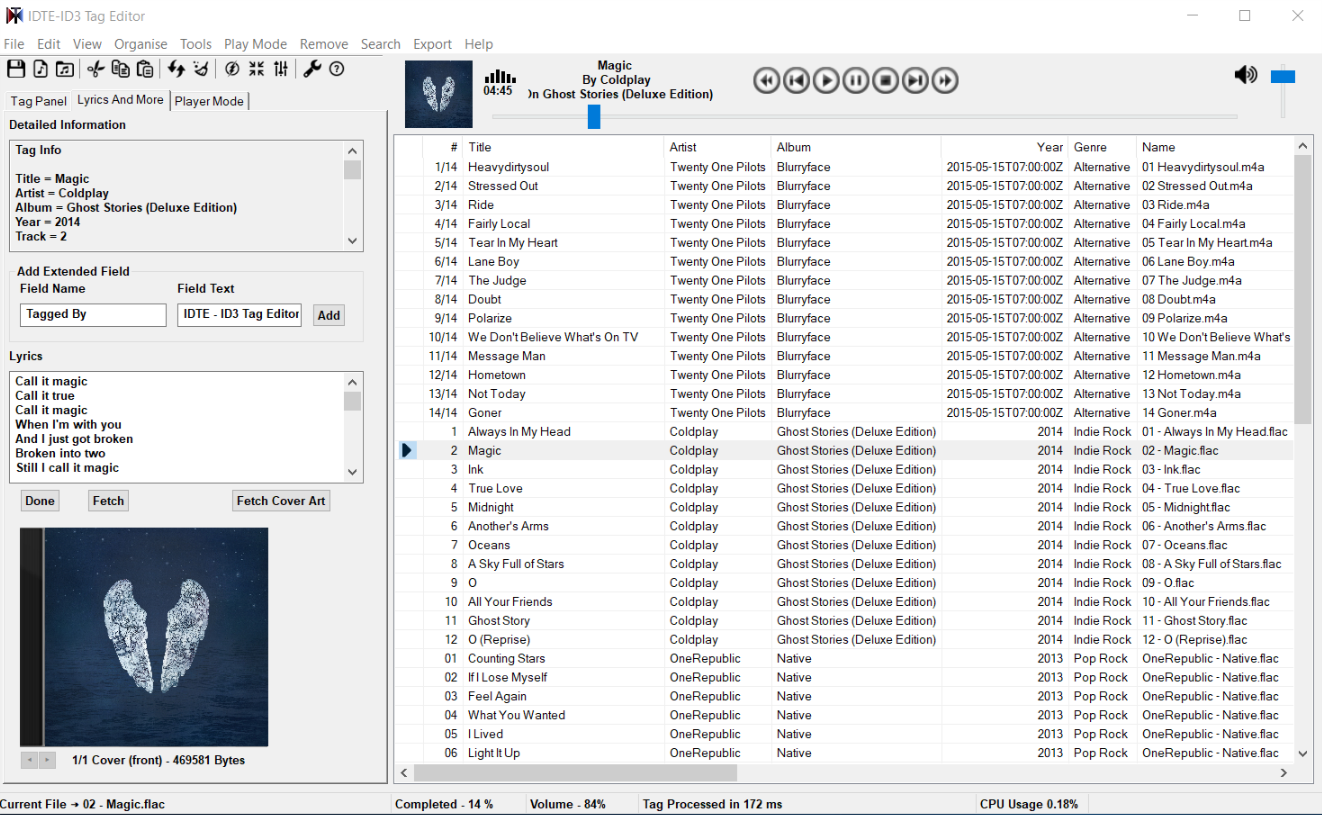The height and width of the screenshot is (815, 1322).
Task: Sort by the Album column header
Action: (x=855, y=147)
